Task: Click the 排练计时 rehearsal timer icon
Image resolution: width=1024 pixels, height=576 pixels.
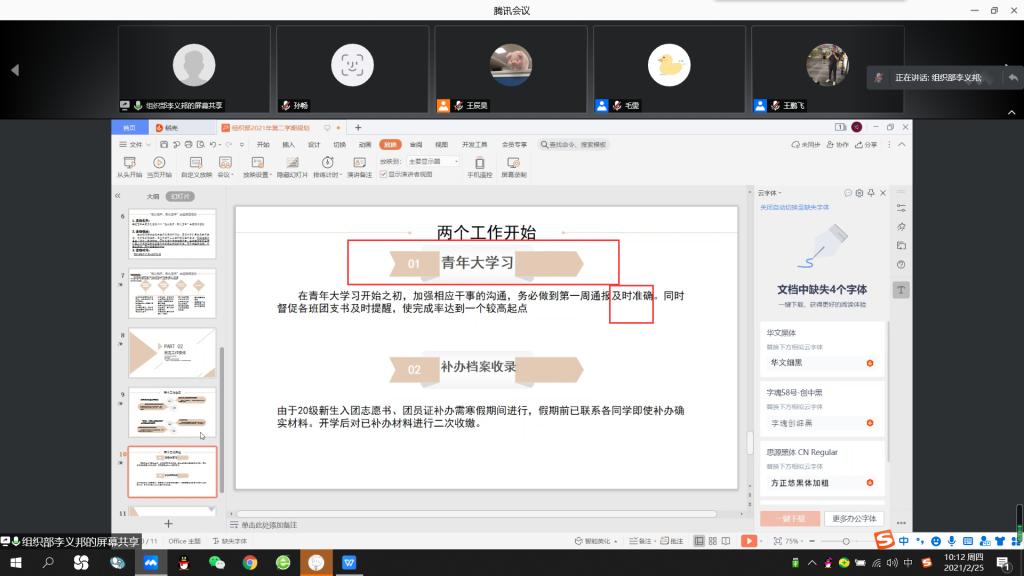Action: pos(326,162)
